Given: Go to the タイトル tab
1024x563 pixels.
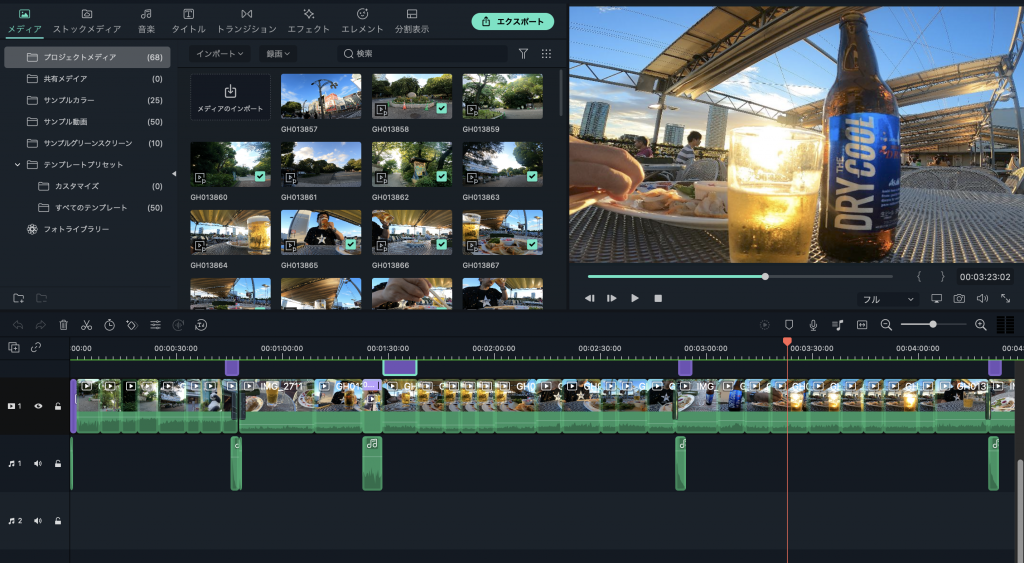Looking at the screenshot, I should 188,21.
